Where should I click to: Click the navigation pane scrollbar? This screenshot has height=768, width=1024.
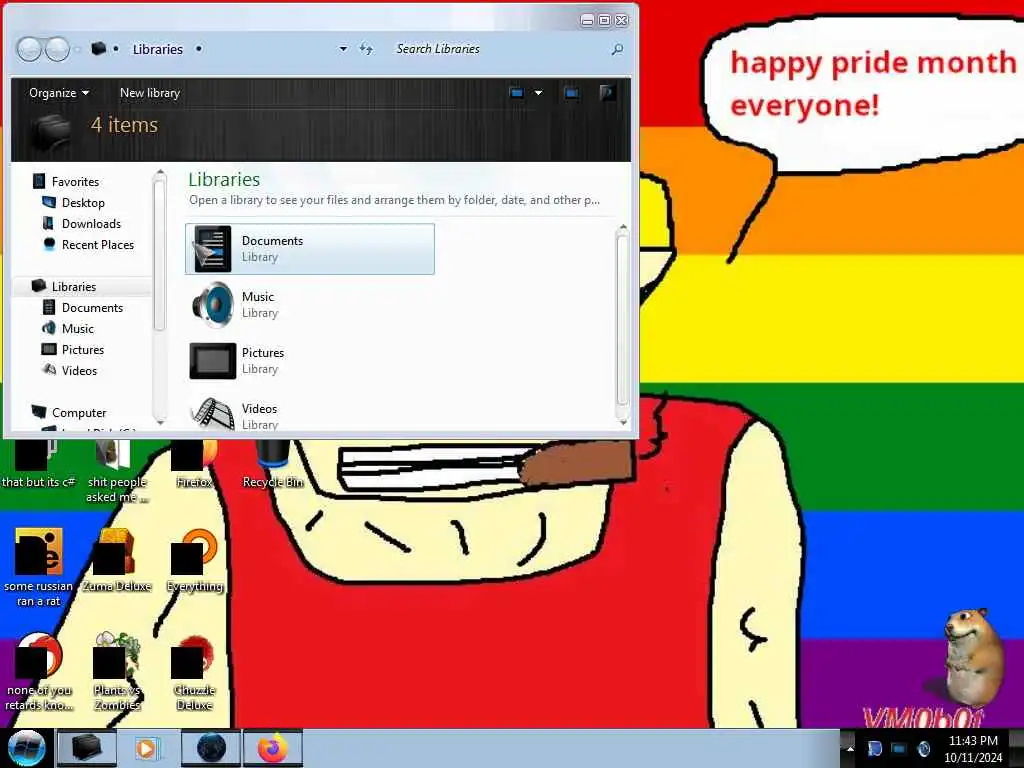pyautogui.click(x=159, y=255)
